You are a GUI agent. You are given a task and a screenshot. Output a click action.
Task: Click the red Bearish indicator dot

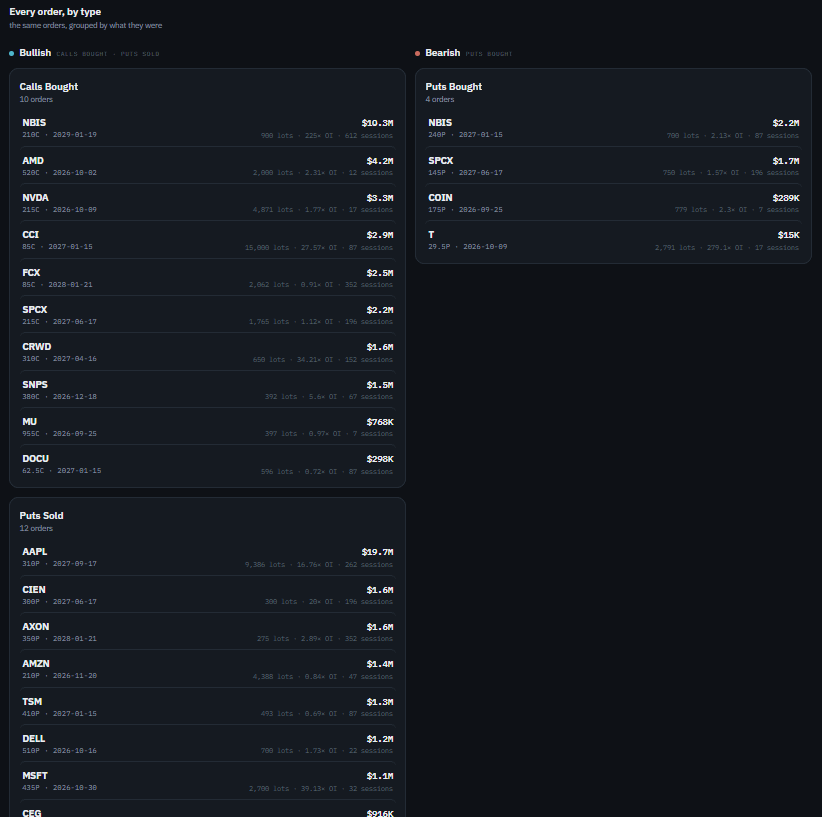click(417, 53)
